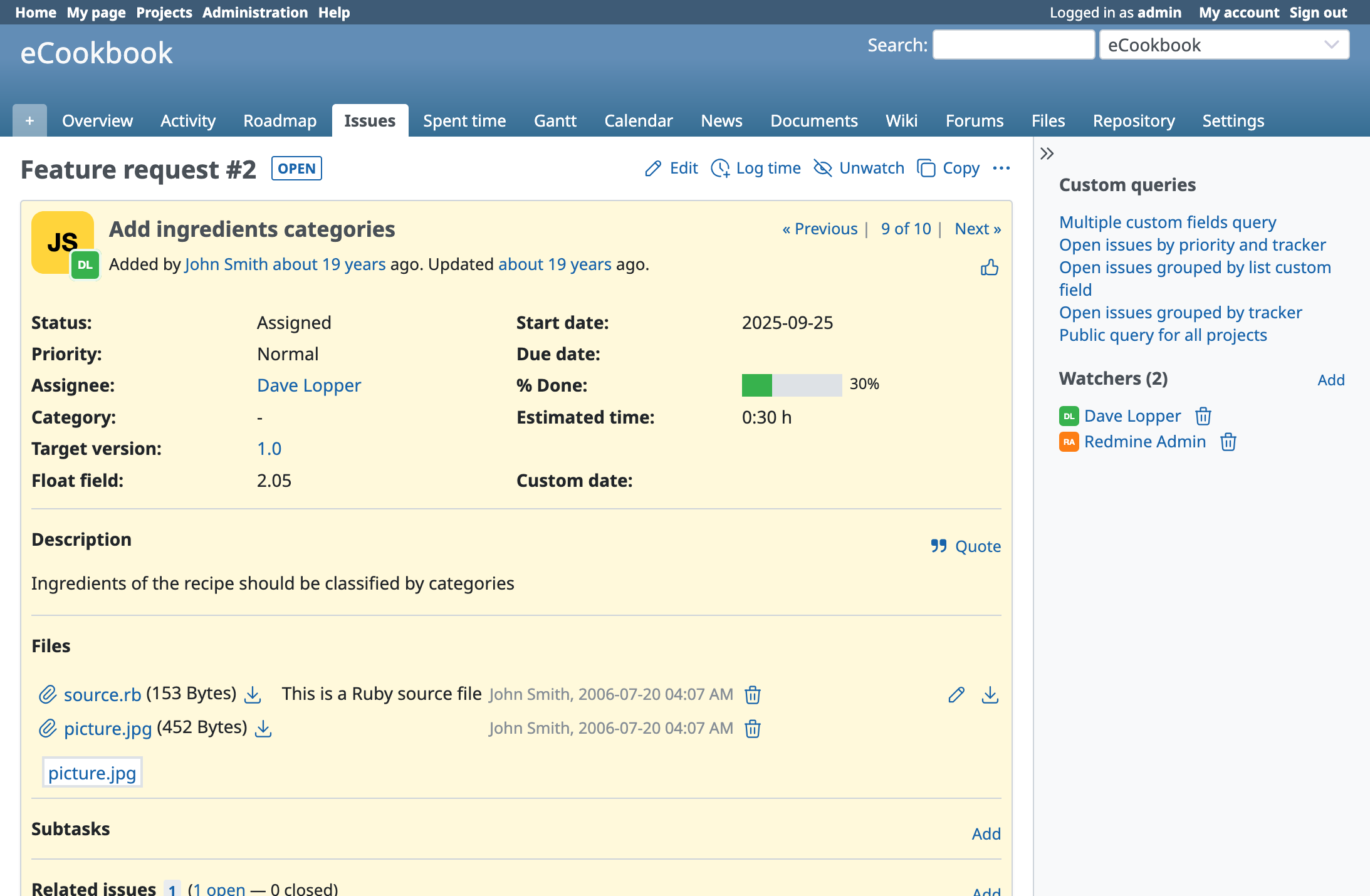Download all files via rightmost download icon

coord(990,694)
